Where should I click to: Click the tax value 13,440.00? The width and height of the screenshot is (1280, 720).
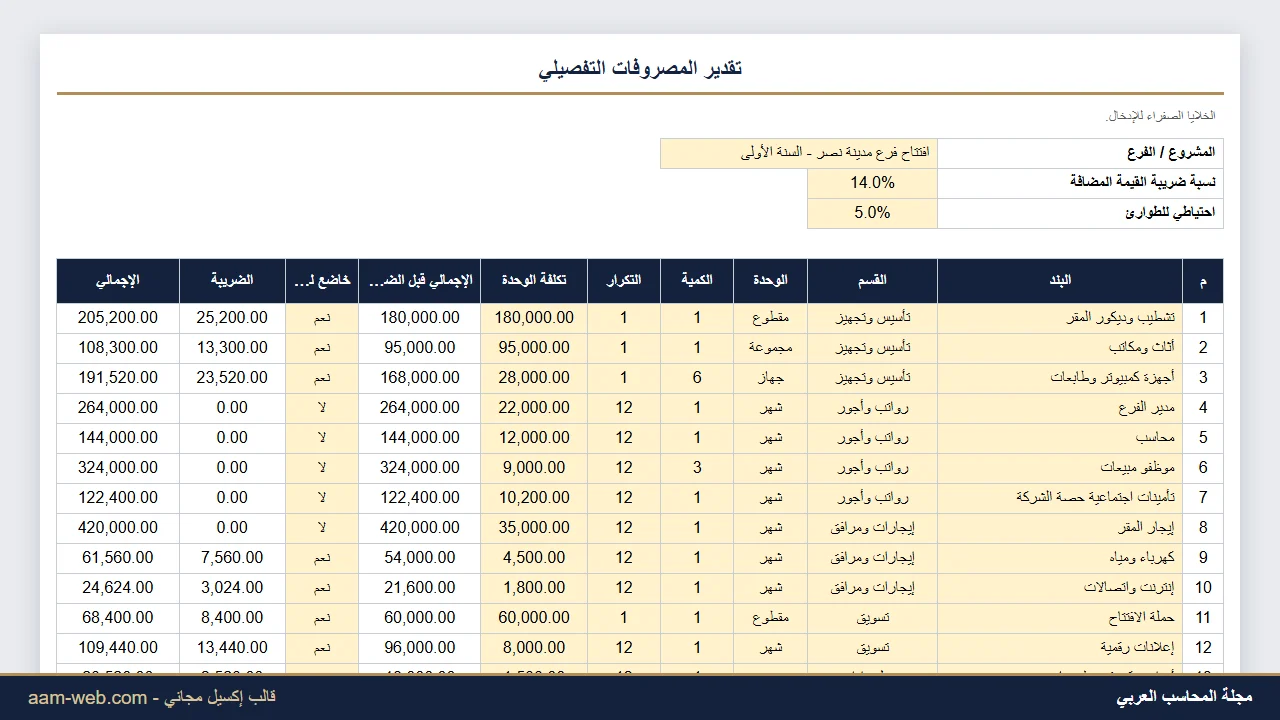tap(232, 648)
